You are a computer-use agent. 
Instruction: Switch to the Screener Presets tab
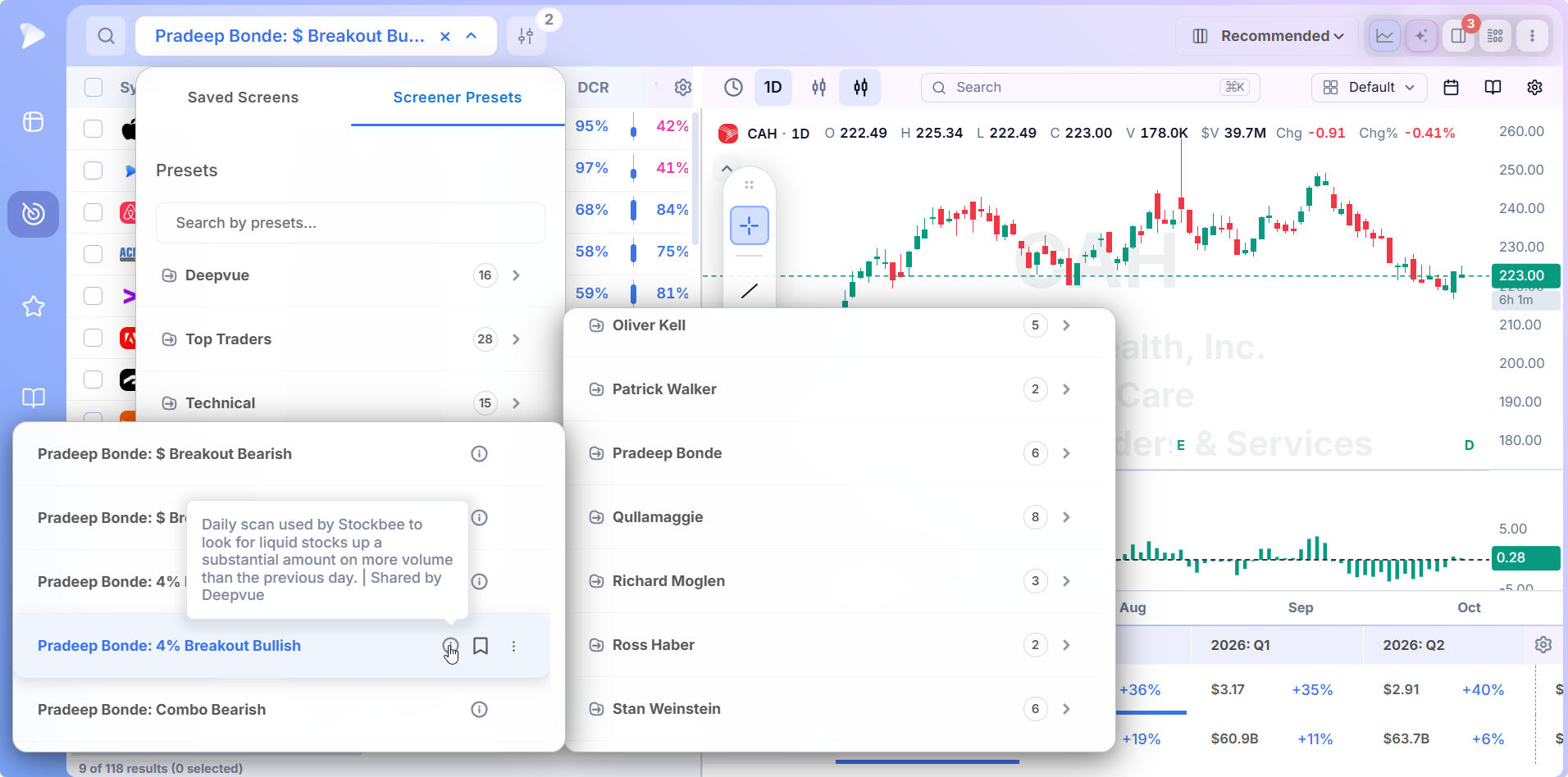point(457,98)
